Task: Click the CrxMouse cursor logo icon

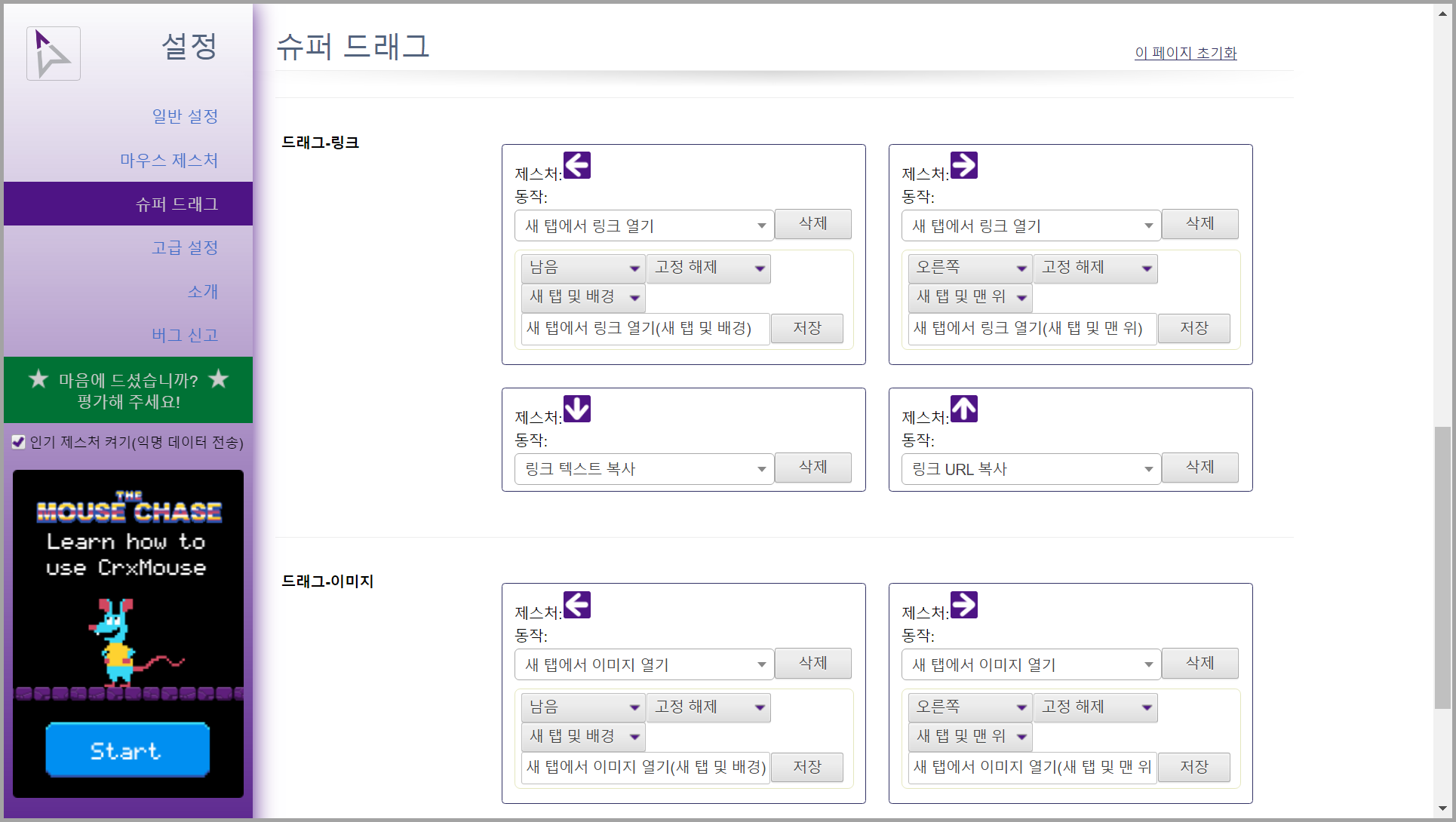Action: pyautogui.click(x=53, y=54)
